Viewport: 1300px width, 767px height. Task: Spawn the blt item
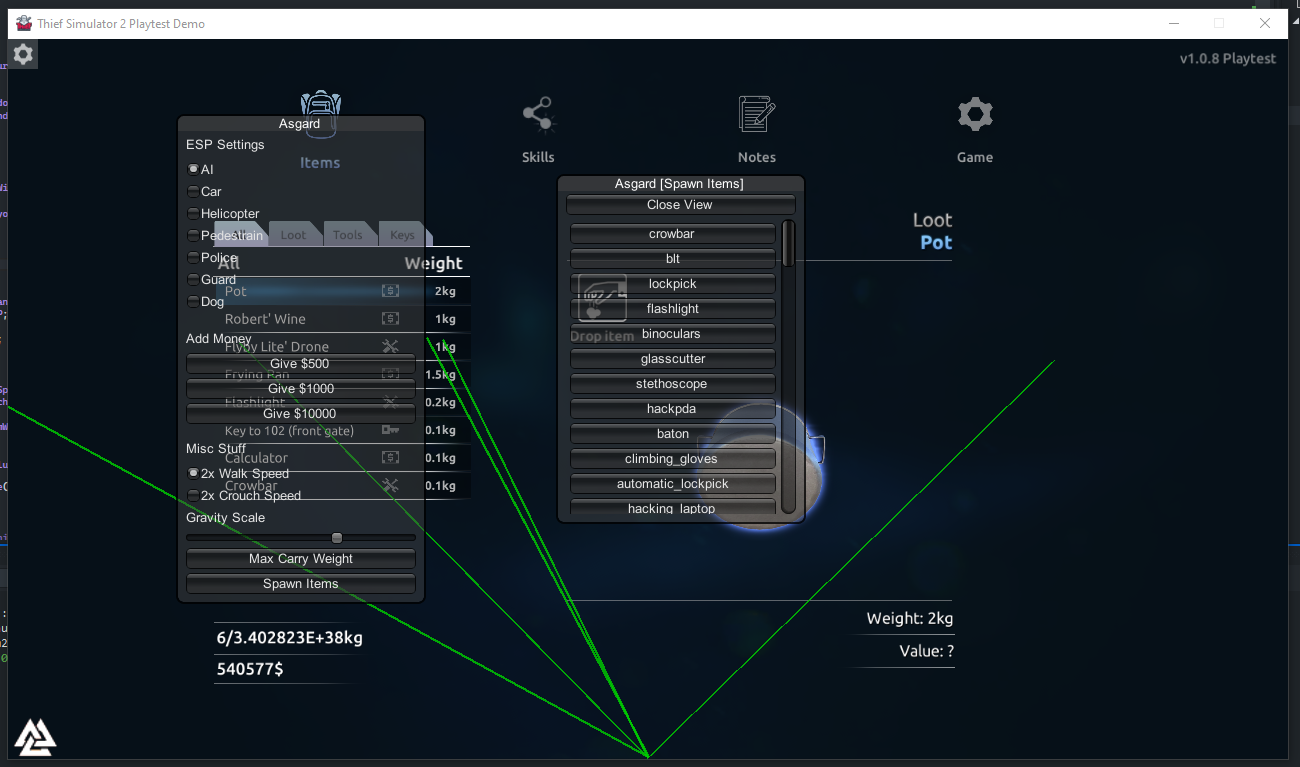pyautogui.click(x=672, y=259)
